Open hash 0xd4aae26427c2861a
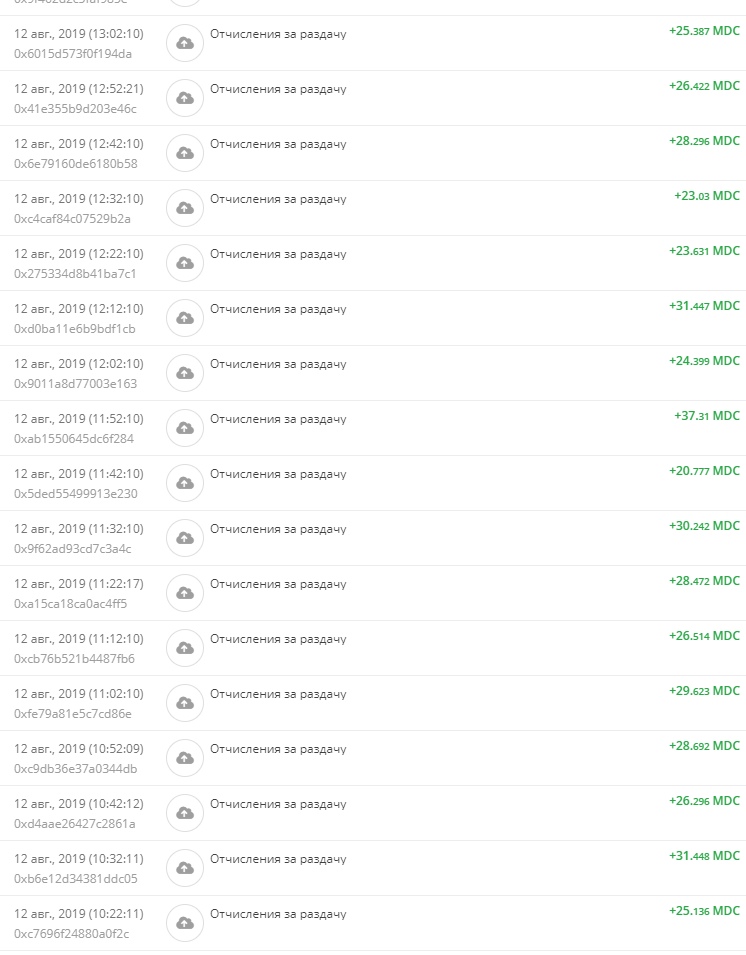Image resolution: width=746 pixels, height=955 pixels. coord(75,823)
